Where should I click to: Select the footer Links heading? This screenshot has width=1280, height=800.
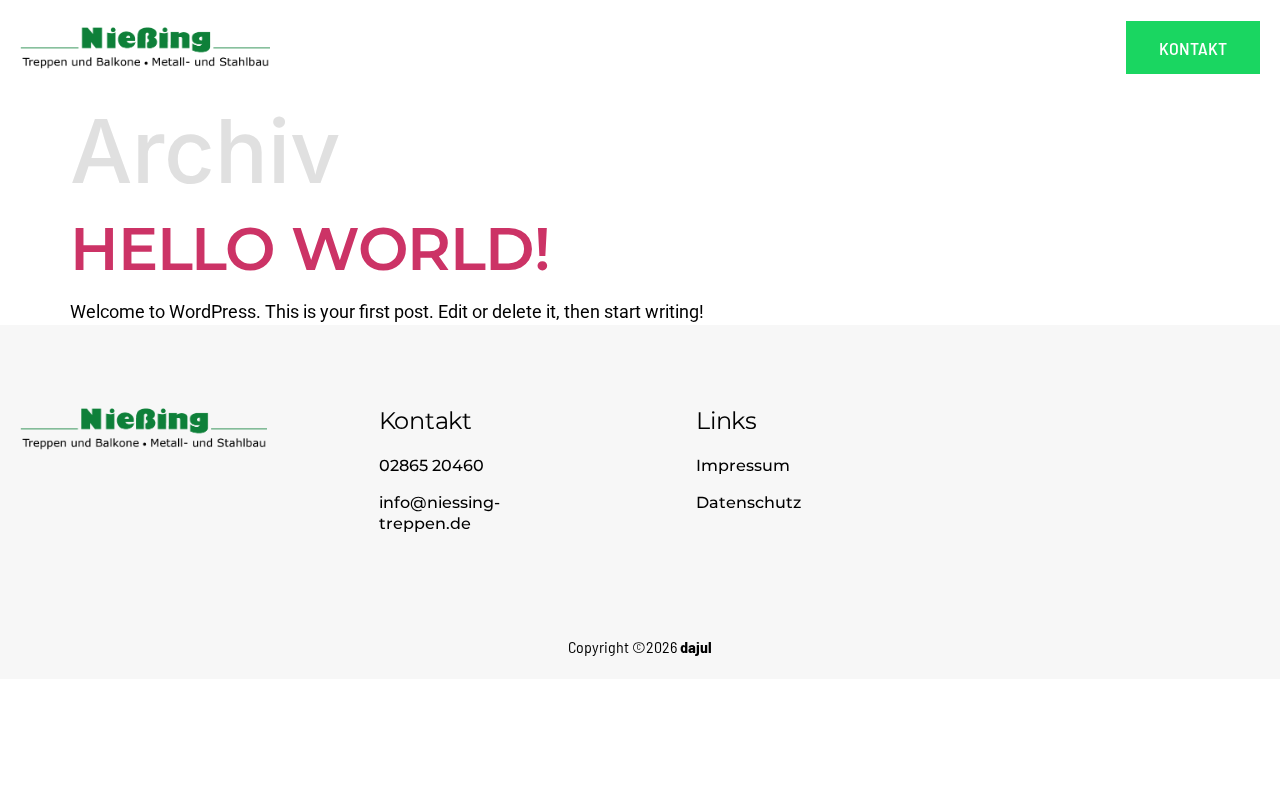726,421
